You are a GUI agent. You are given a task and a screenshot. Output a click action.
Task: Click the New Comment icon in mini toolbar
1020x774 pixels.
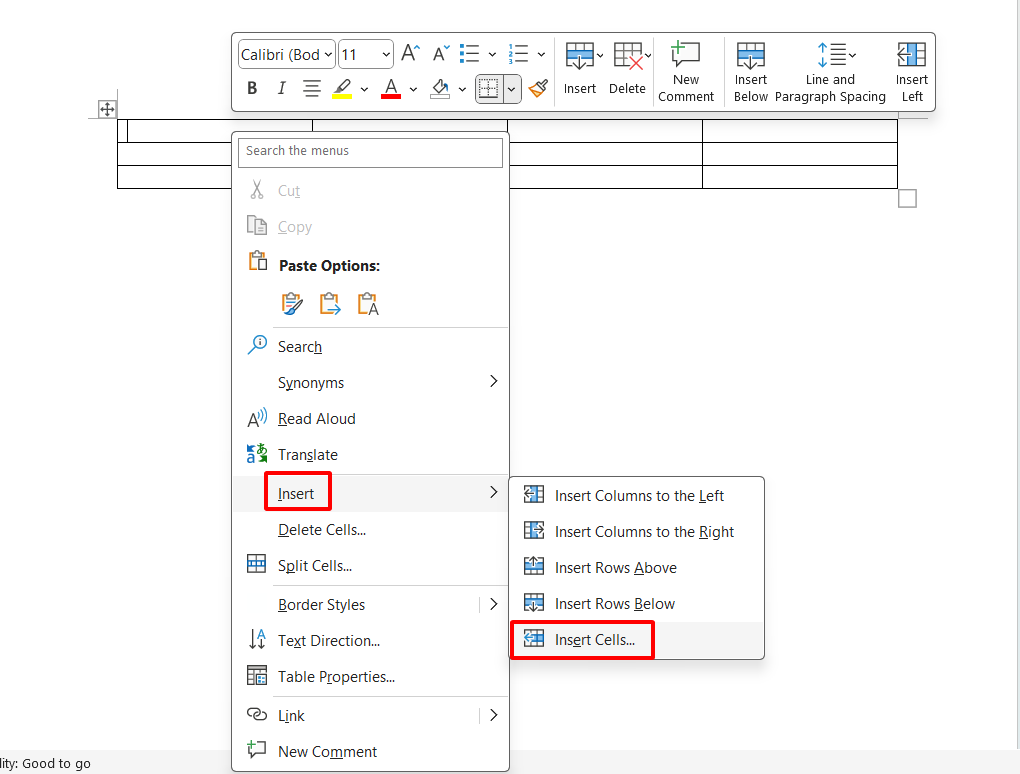[686, 70]
